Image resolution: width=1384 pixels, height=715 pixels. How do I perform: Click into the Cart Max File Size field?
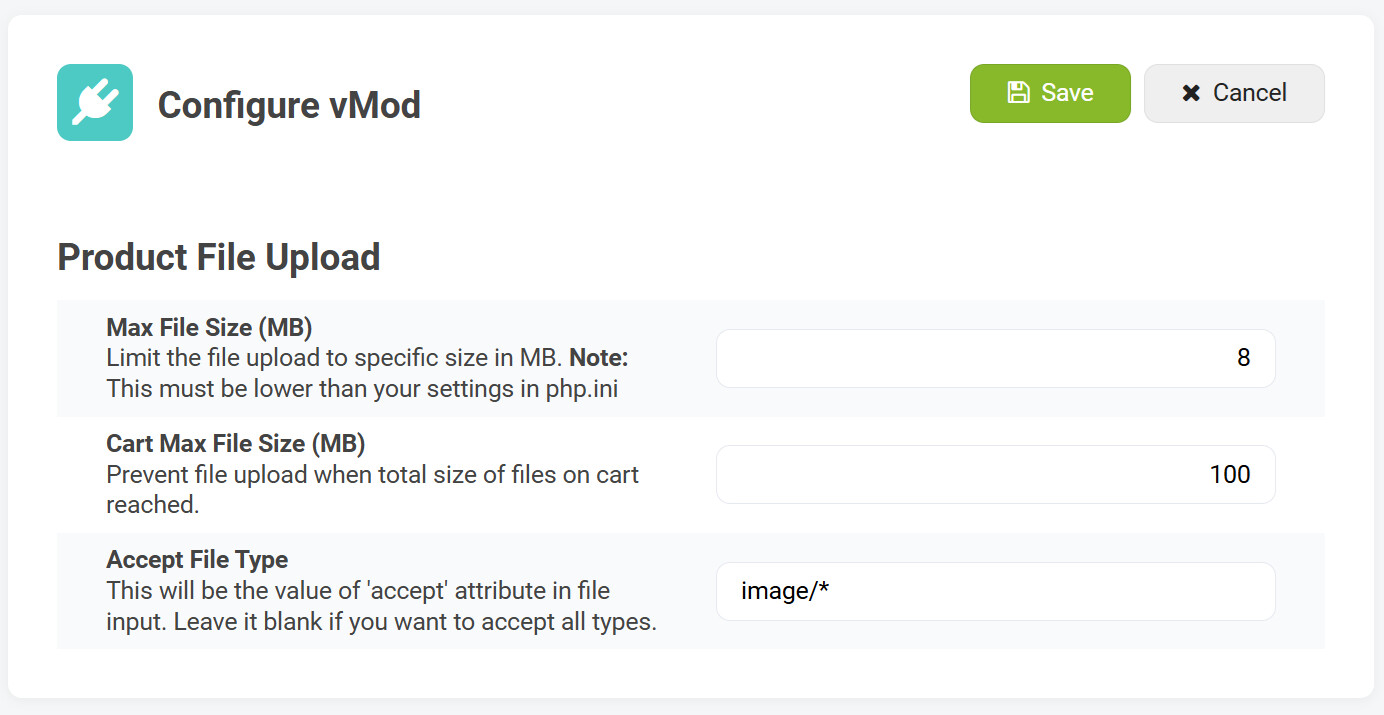tap(995, 474)
